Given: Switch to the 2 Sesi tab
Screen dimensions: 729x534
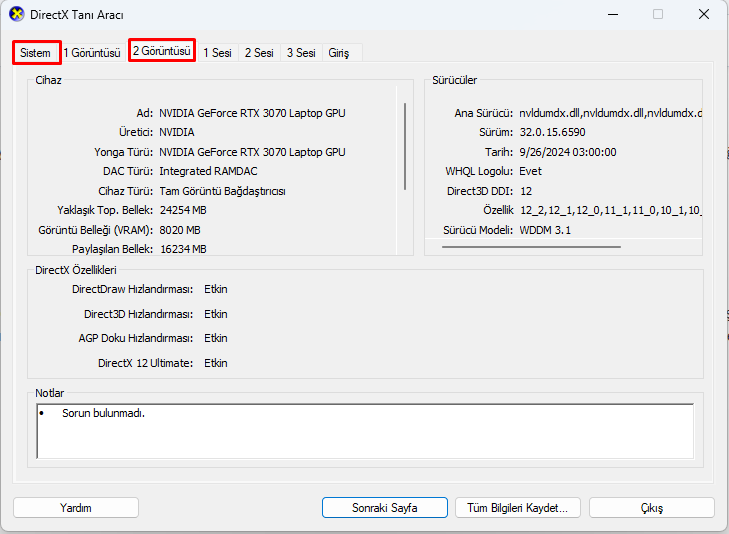Looking at the screenshot, I should (x=259, y=53).
